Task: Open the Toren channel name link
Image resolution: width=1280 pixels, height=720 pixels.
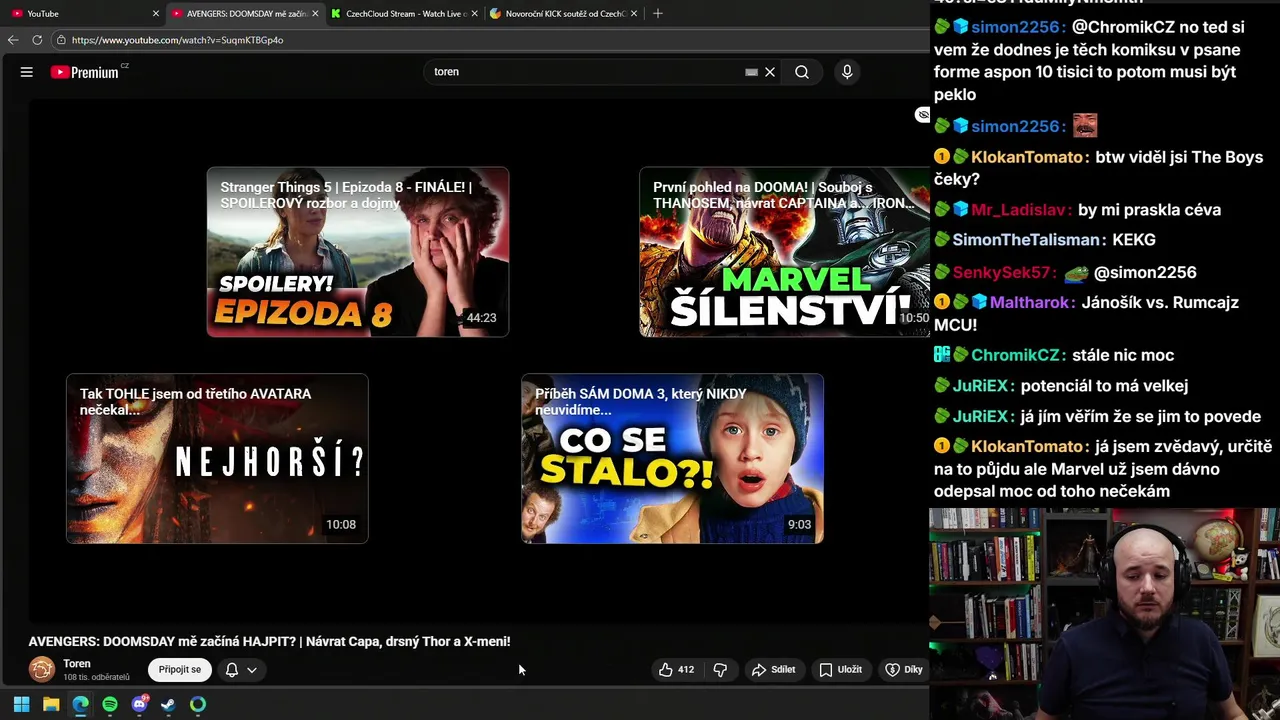Action: pyautogui.click(x=77, y=664)
